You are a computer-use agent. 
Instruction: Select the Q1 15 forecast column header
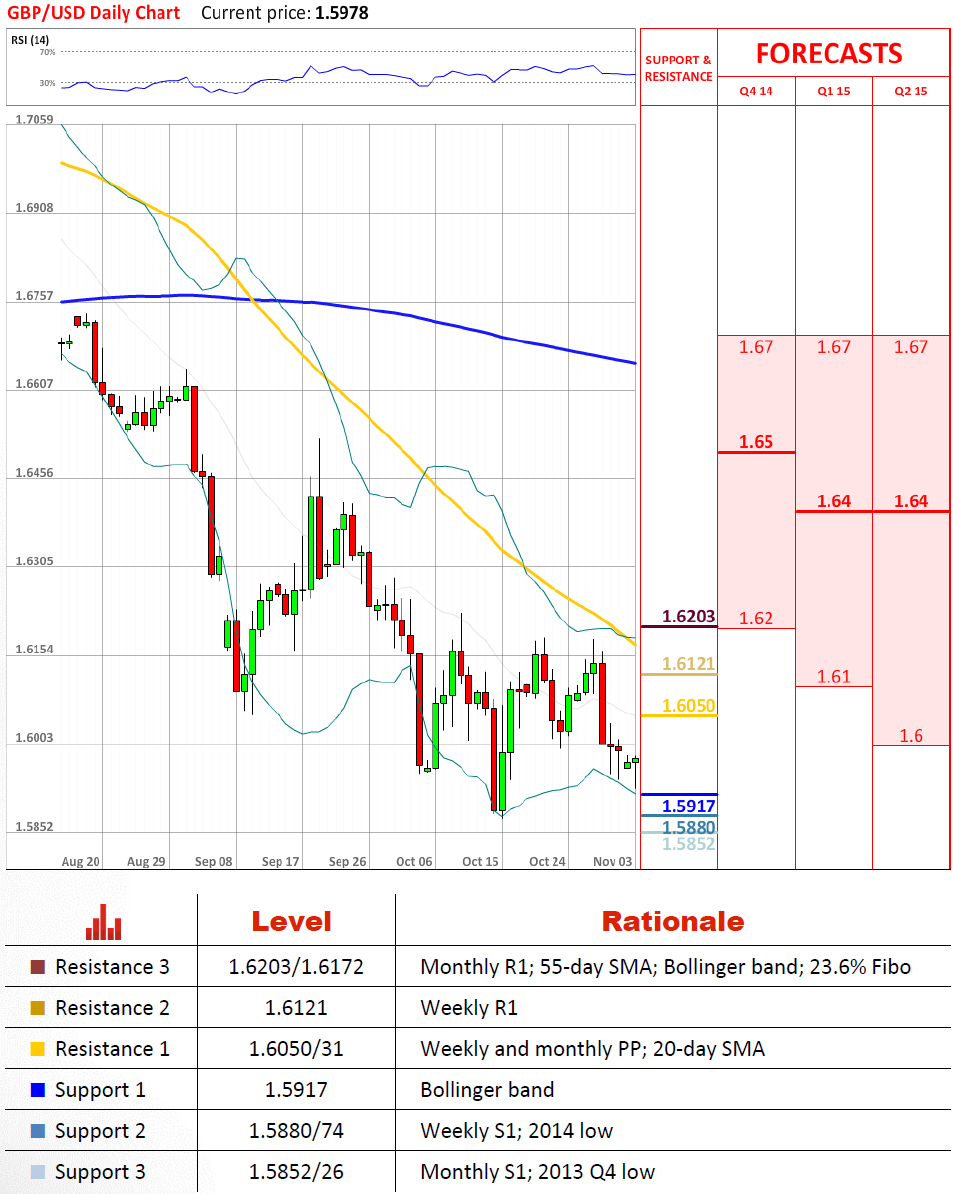(x=833, y=91)
